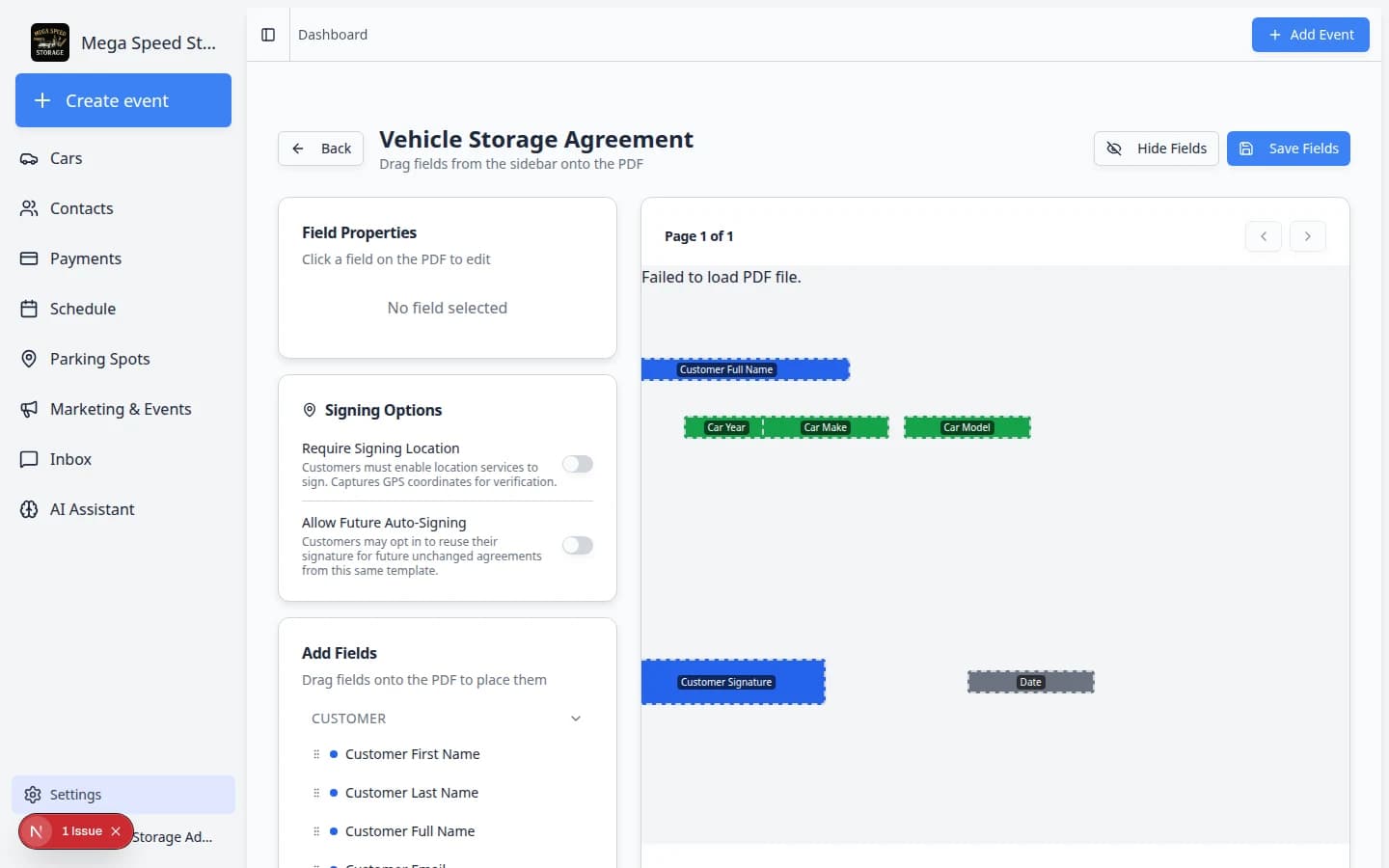This screenshot has width=1389, height=868.
Task: Click the Next.js N dev icon
Action: [37, 831]
